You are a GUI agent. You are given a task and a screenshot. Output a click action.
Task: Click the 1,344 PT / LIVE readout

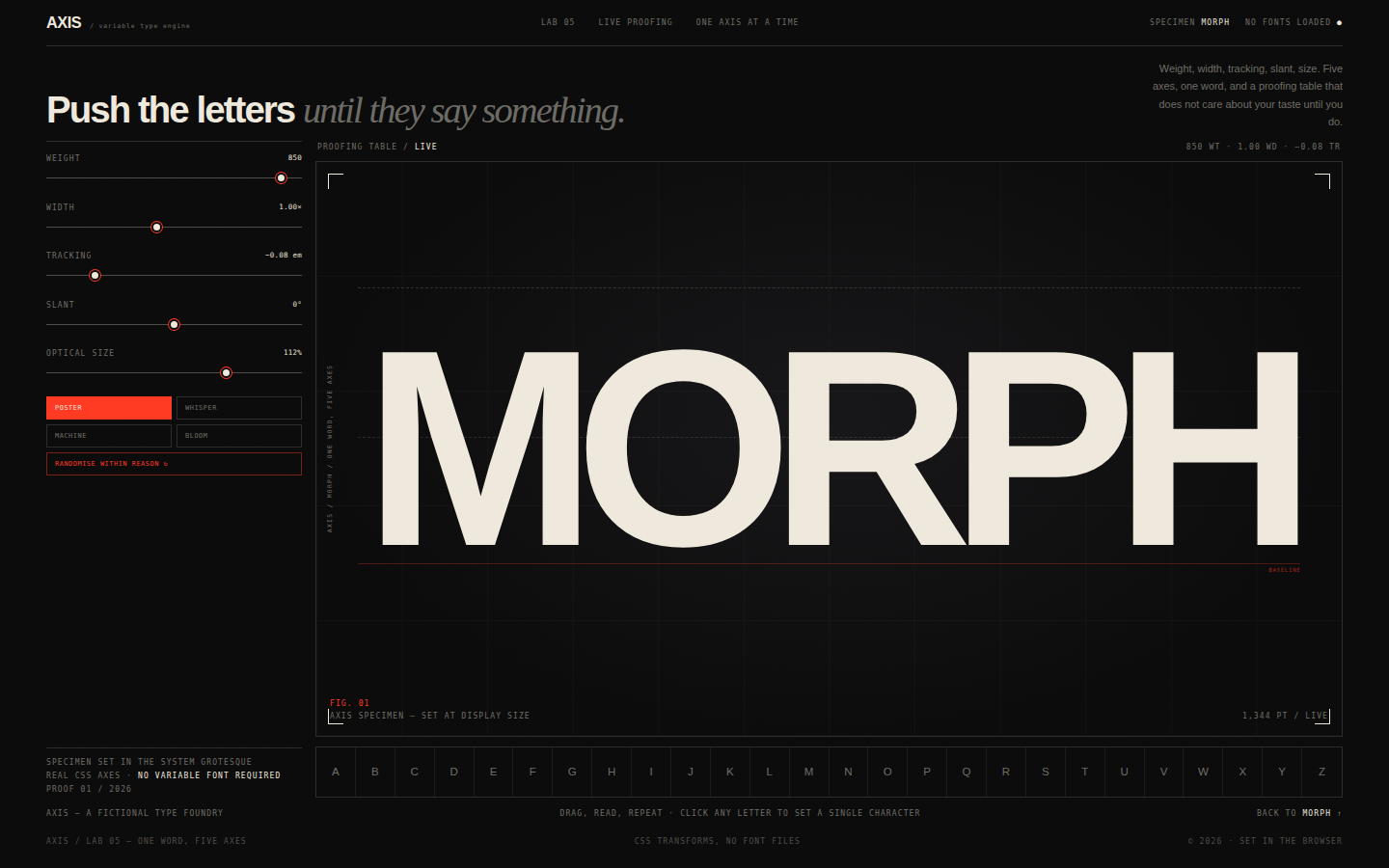pos(1285,716)
